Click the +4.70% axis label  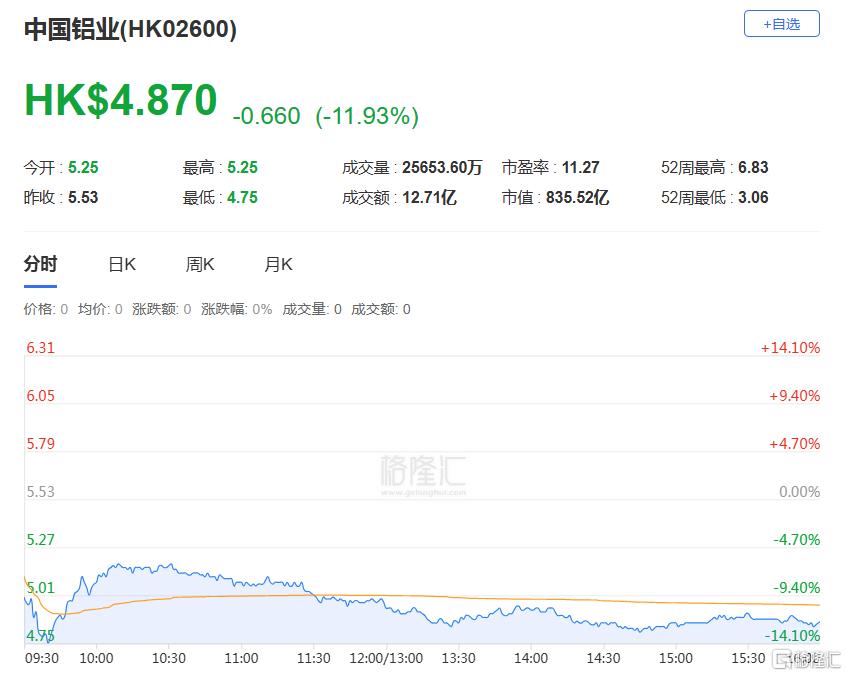coord(795,444)
